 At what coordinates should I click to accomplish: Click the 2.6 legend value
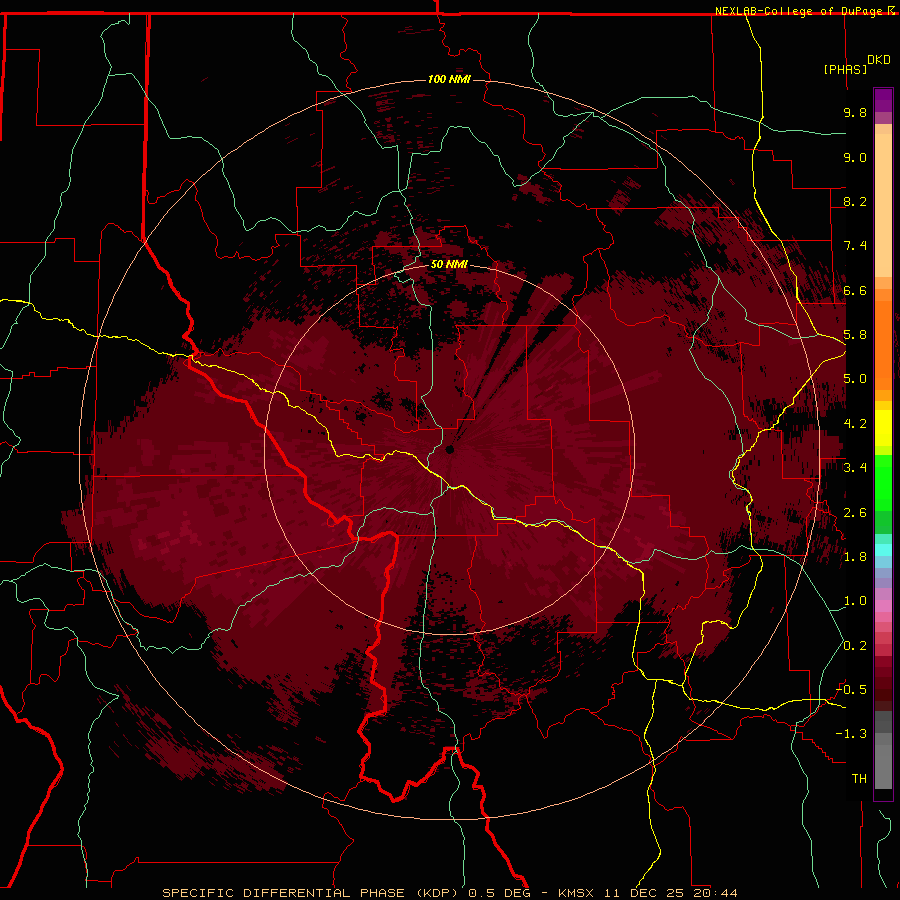click(855, 513)
